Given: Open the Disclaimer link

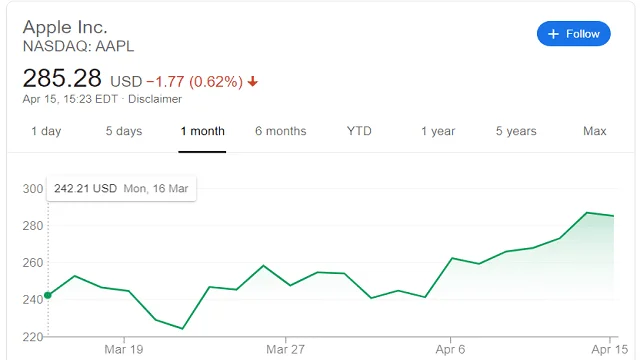Looking at the screenshot, I should (x=155, y=99).
